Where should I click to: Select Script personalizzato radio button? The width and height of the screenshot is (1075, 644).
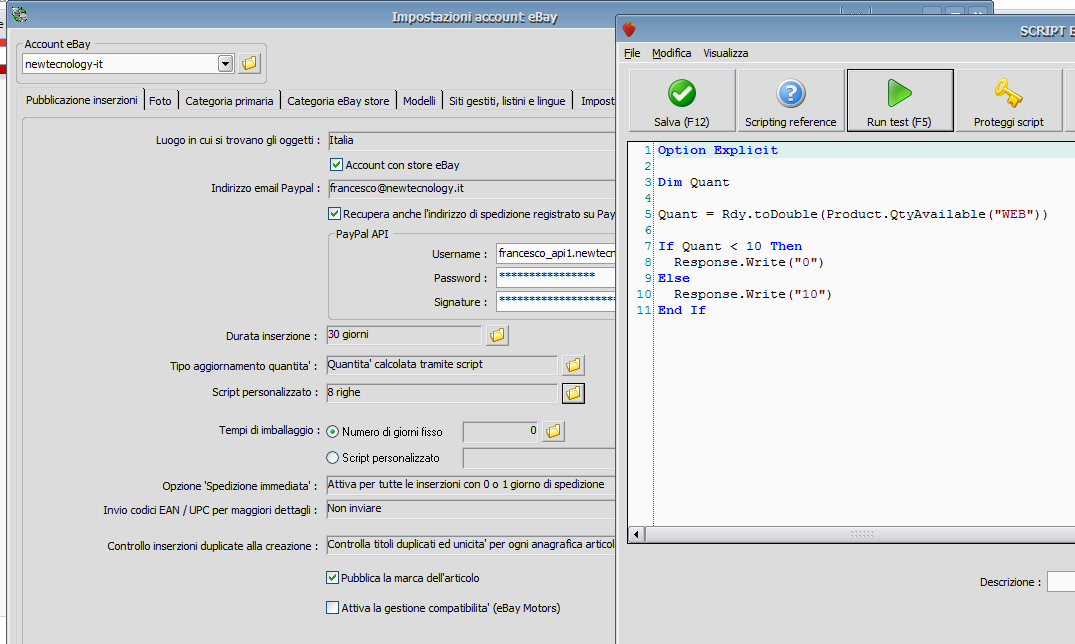click(x=333, y=457)
